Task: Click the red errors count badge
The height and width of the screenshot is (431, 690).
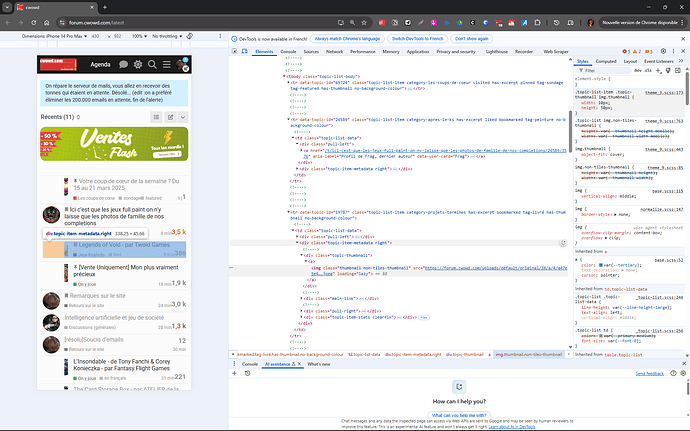Action: 626,52
